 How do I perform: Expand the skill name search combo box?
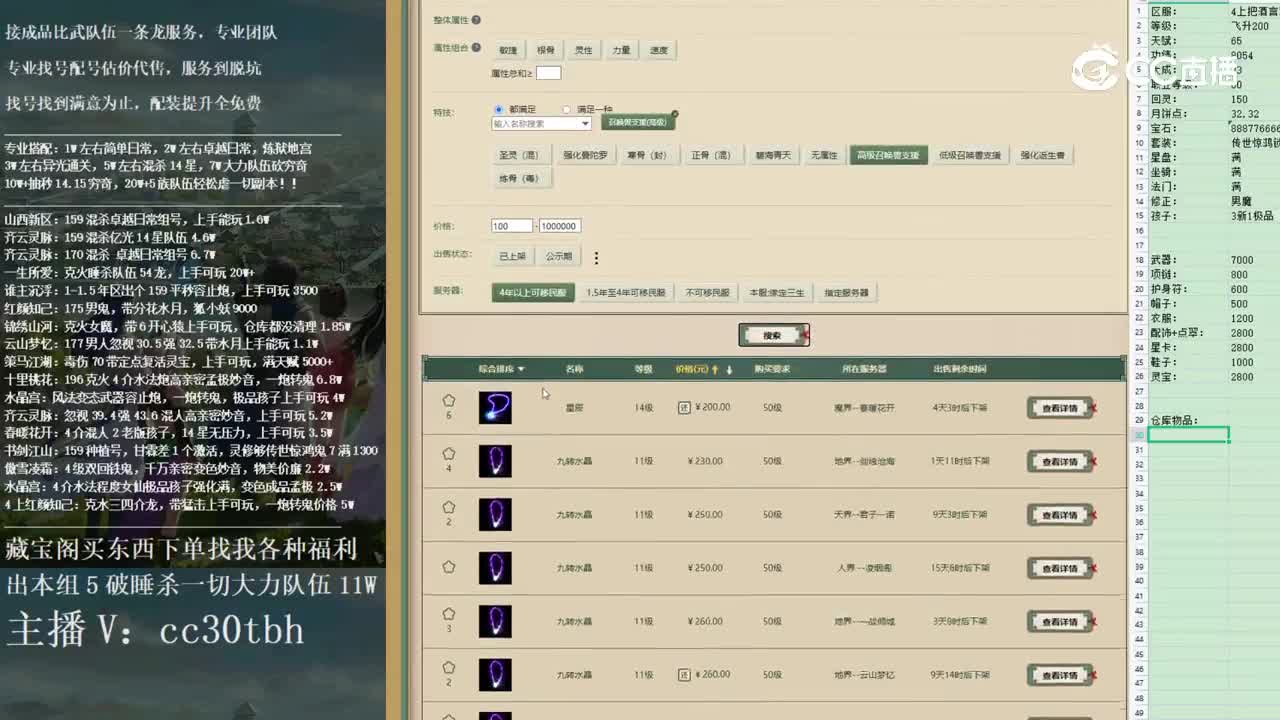(x=585, y=123)
